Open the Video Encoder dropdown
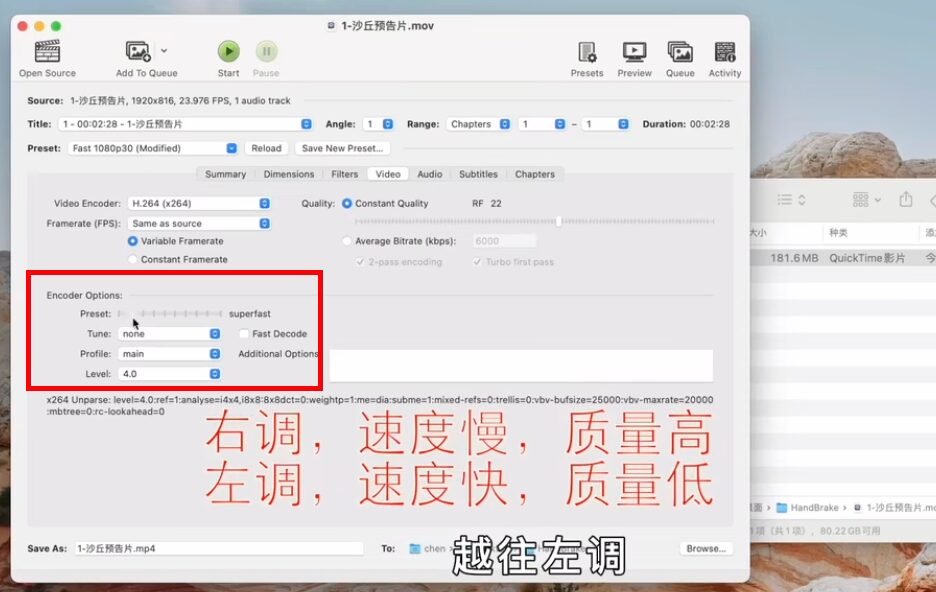Image resolution: width=936 pixels, height=592 pixels. click(199, 204)
